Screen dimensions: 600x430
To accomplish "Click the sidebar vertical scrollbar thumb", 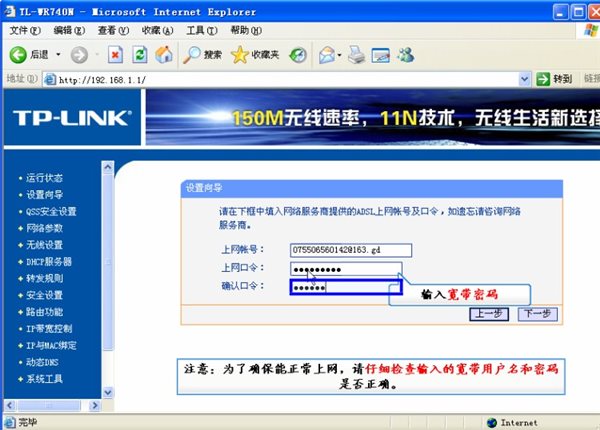I will click(x=108, y=262).
